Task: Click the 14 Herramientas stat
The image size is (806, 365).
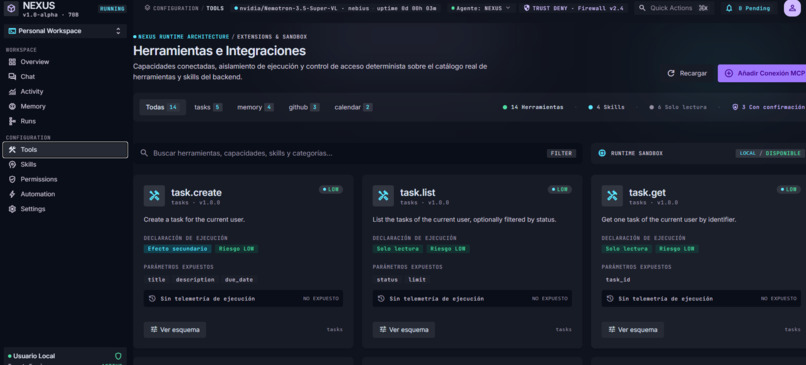Action: (533, 107)
